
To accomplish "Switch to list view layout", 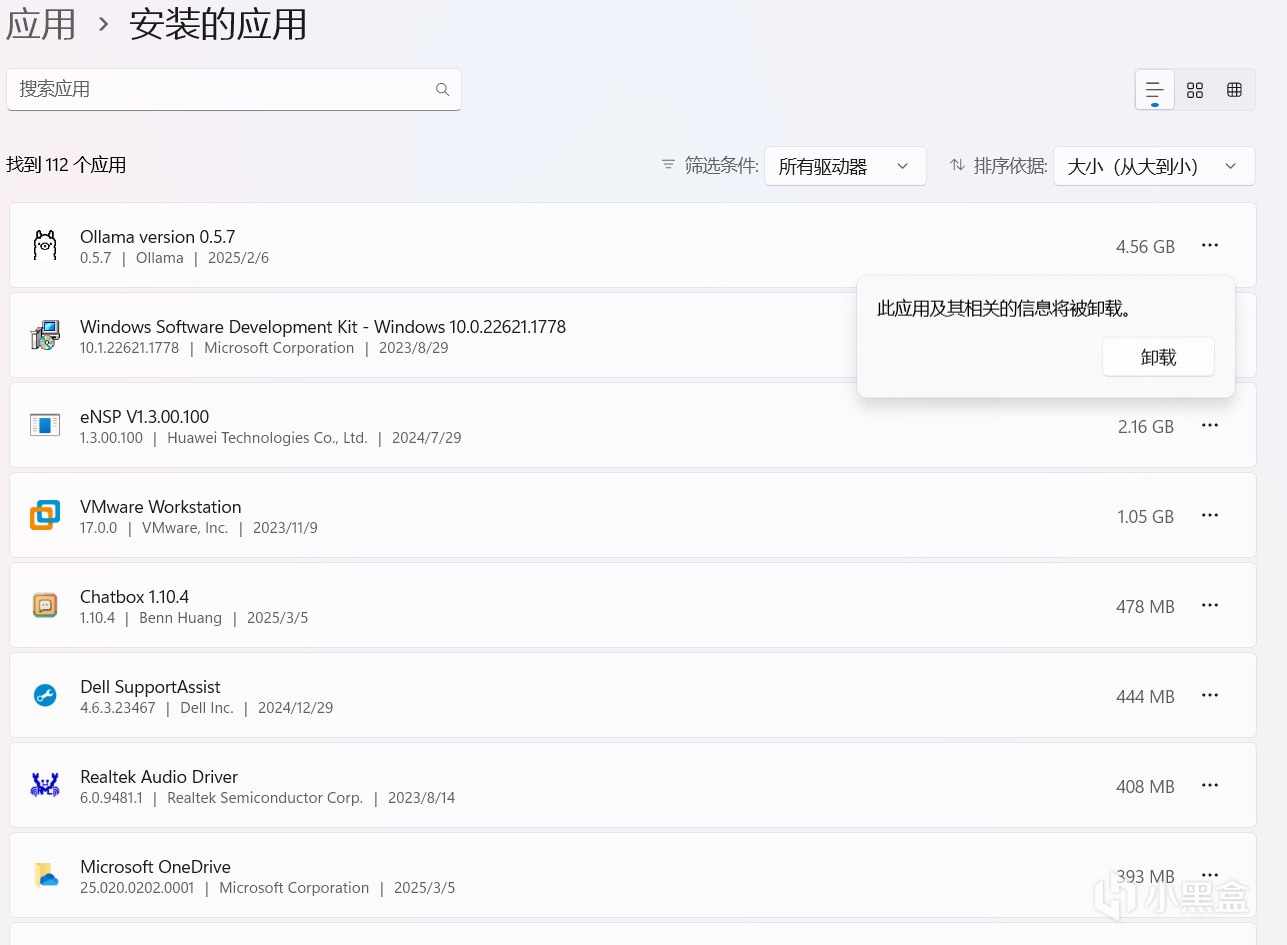I will (1155, 90).
